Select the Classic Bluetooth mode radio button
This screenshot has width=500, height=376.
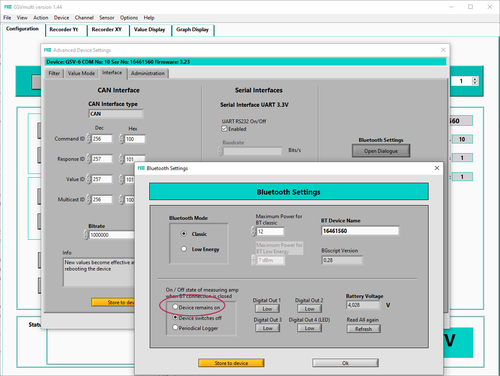(184, 234)
